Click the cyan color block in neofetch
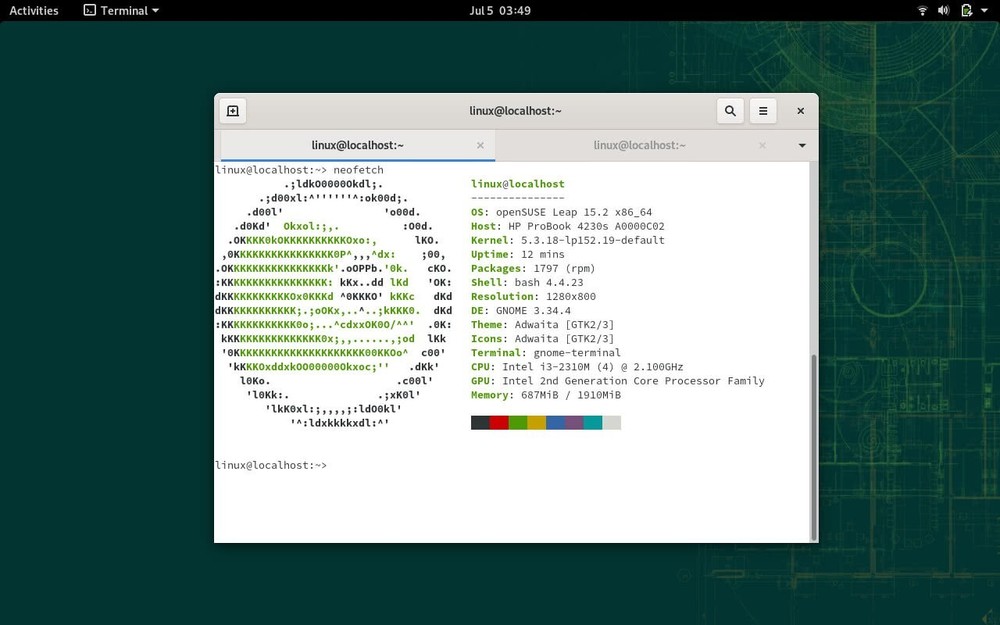This screenshot has height=625, width=1000. [x=592, y=422]
